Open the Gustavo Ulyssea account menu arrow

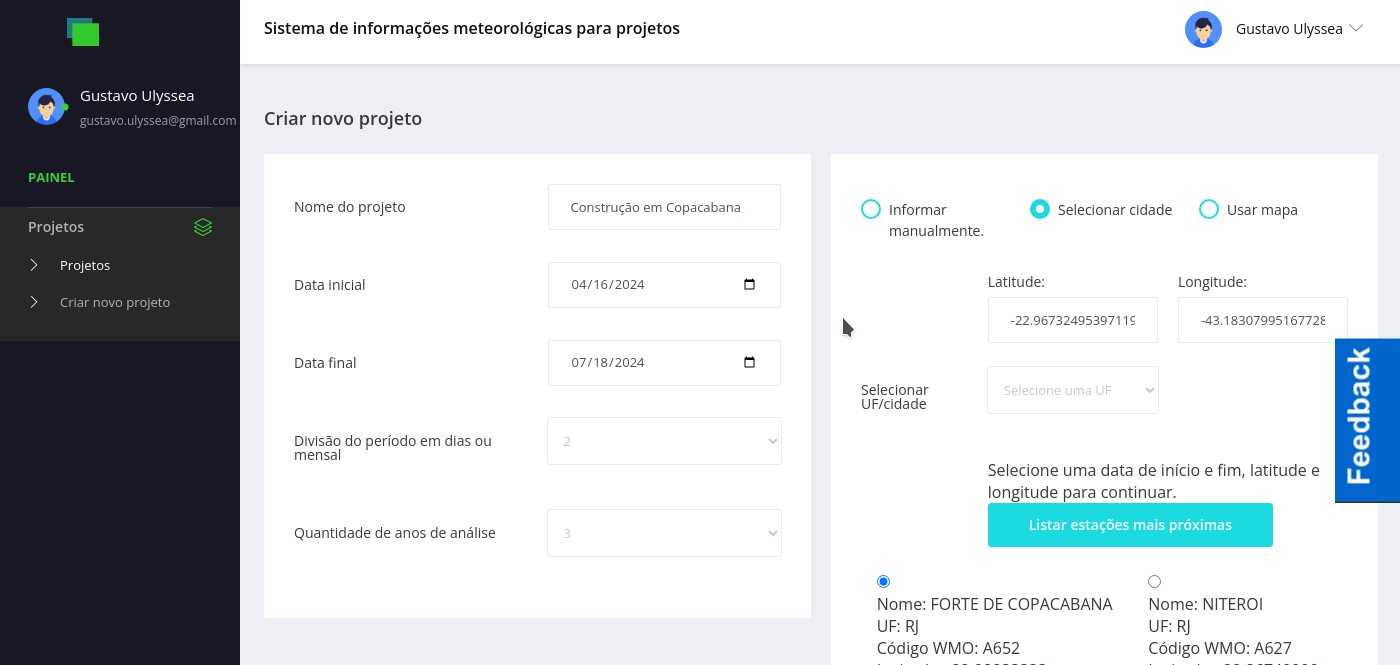[x=1356, y=29]
